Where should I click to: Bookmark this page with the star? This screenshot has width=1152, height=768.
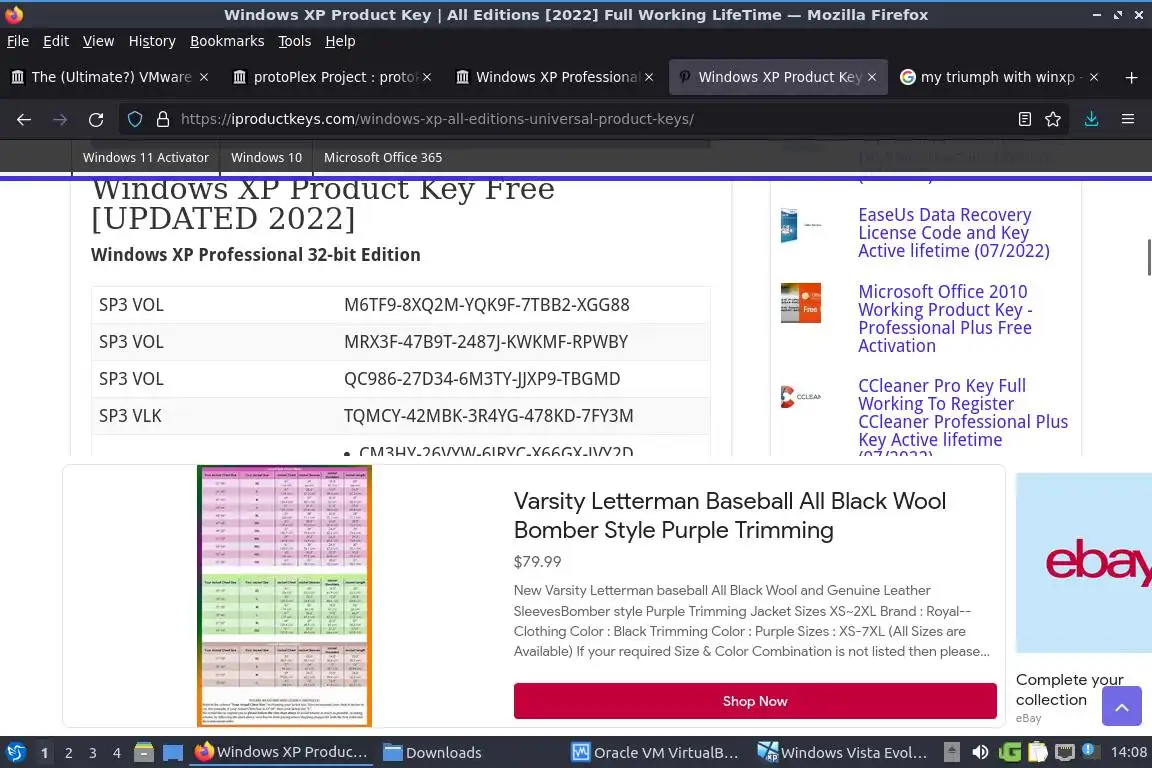[1053, 119]
